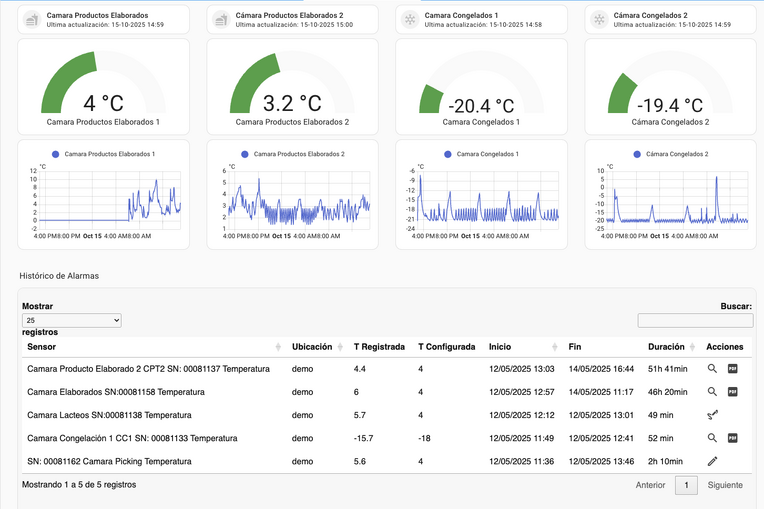764x509 pixels.
Task: Export Camara Congelación 1 alarm as PDF
Action: [x=732, y=438]
